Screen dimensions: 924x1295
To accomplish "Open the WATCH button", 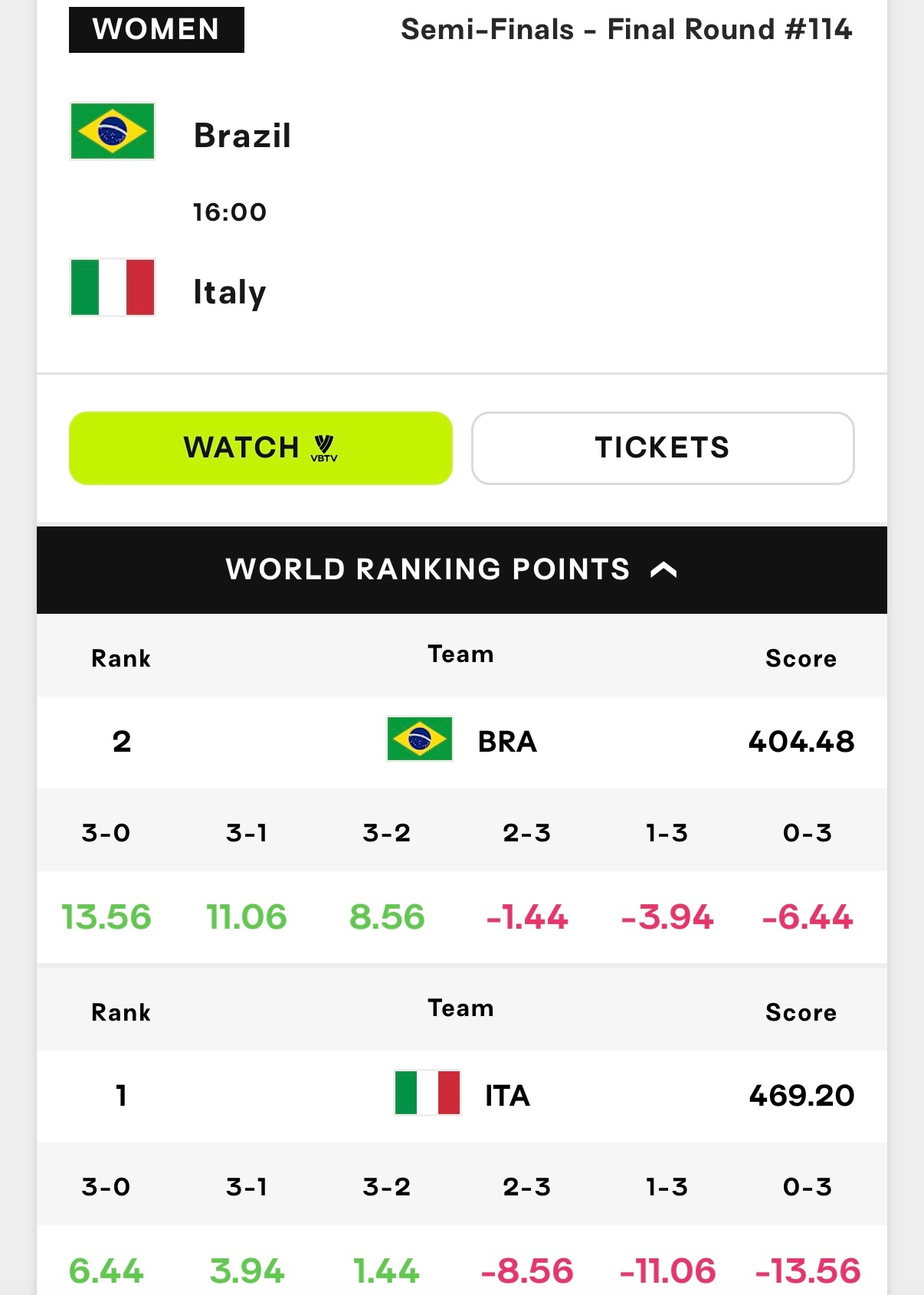I will click(260, 448).
